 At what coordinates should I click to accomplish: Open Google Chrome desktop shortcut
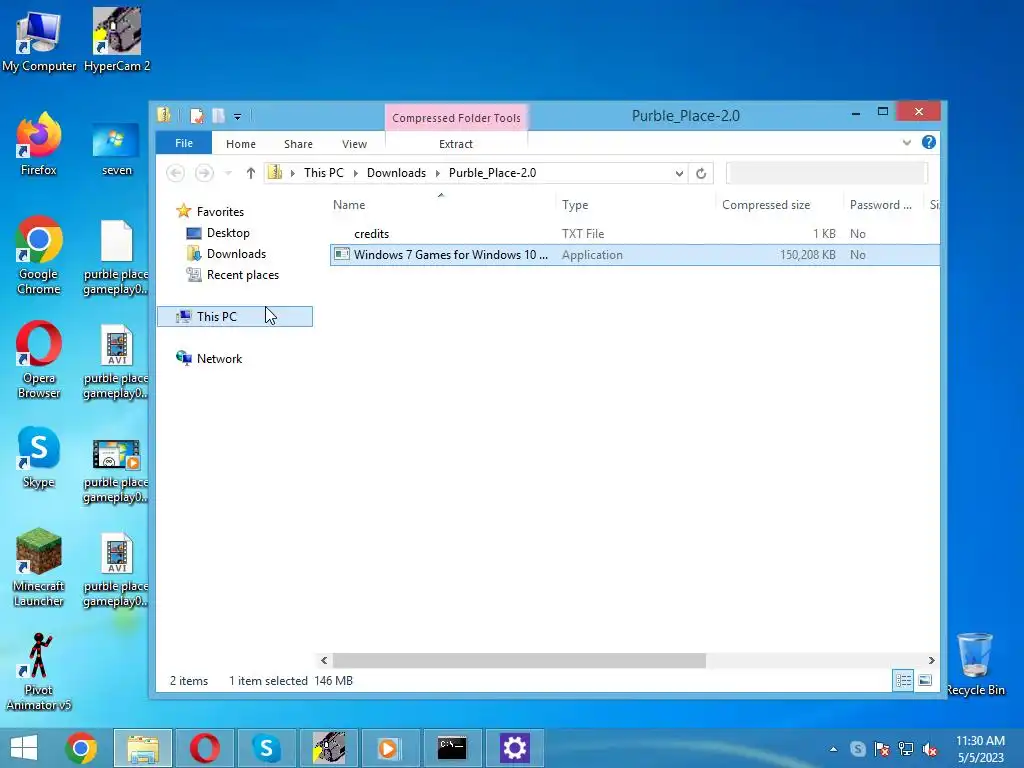coord(39,256)
